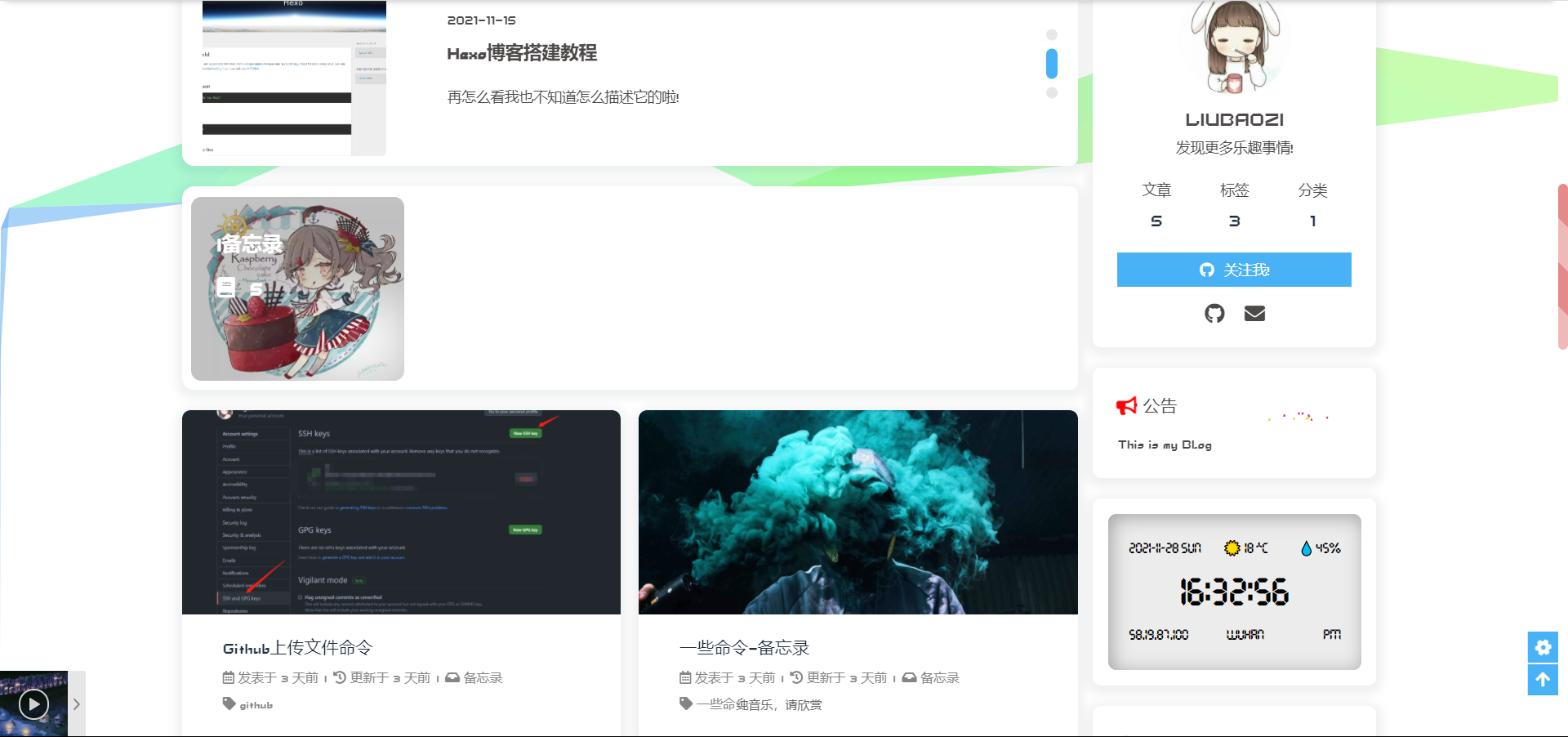Open 备忘录 category under Github上传文件命令 post
1568x737 pixels.
click(483, 677)
